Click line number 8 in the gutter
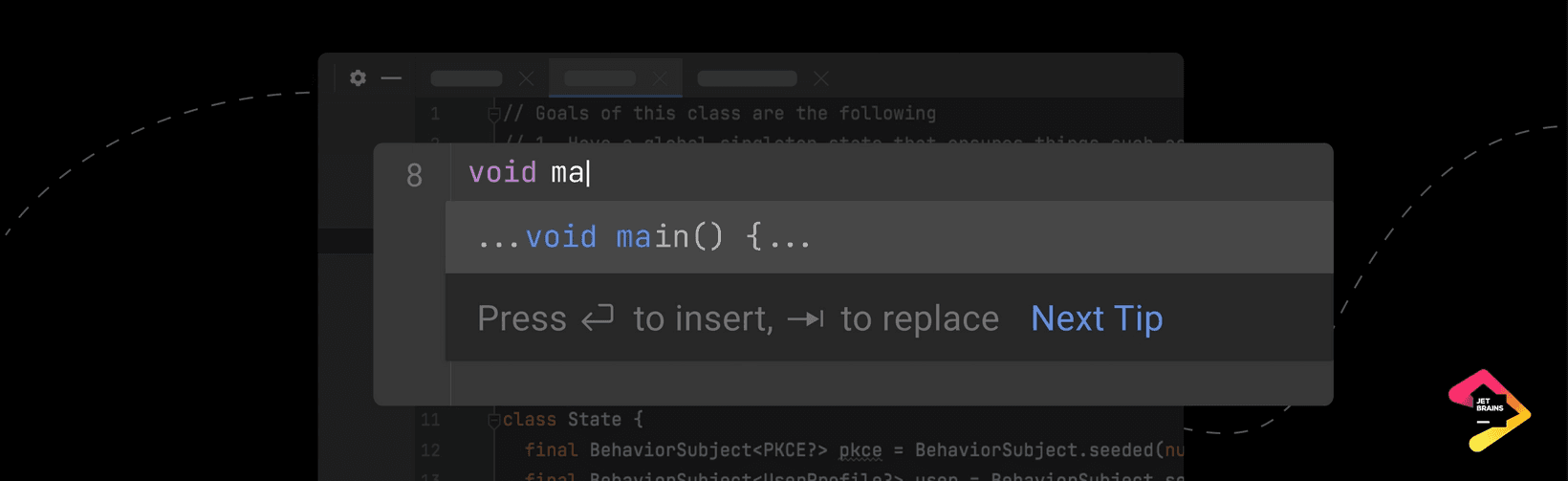The image size is (1568, 481). pyautogui.click(x=414, y=175)
